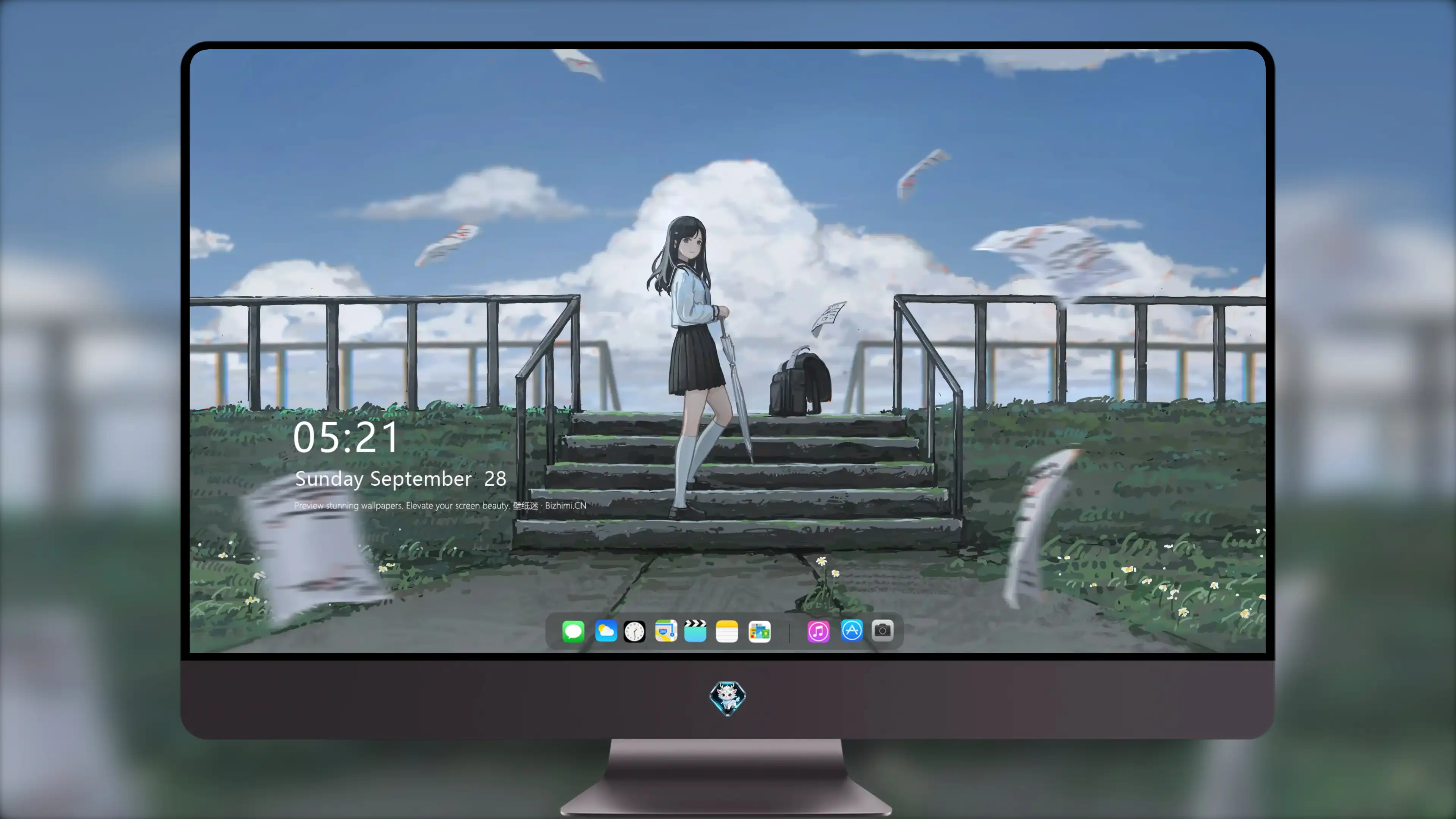Click the 05:21 clock display
This screenshot has width=1456, height=819.
click(345, 438)
